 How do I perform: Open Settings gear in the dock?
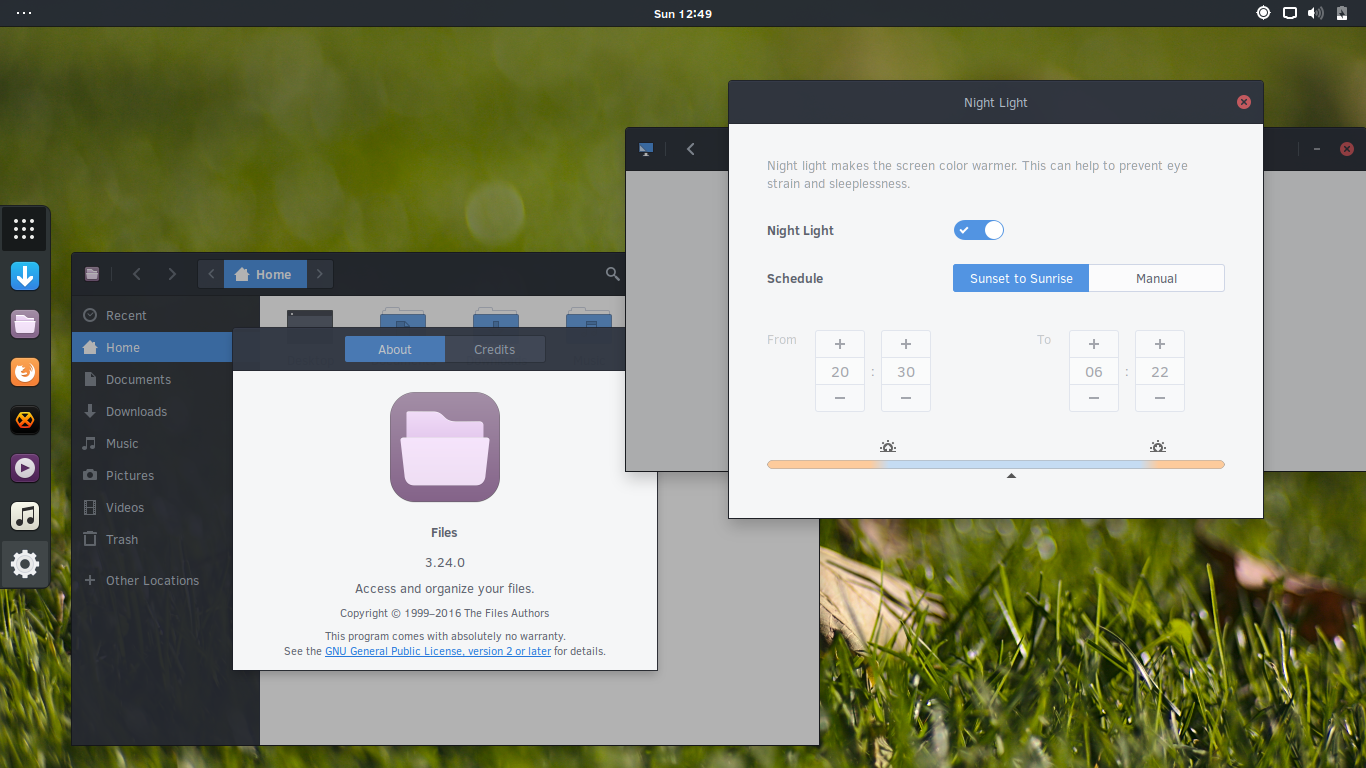click(25, 564)
